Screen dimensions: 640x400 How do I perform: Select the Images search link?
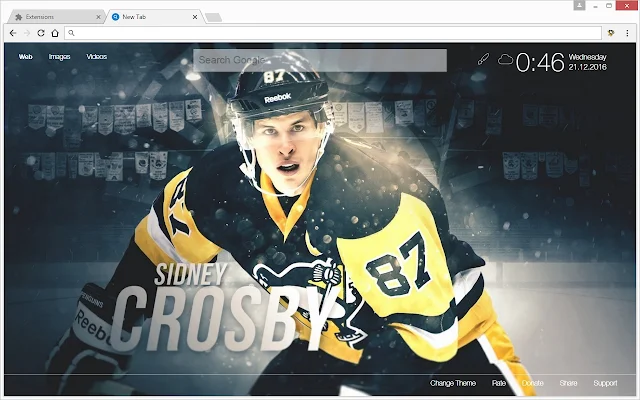point(60,57)
